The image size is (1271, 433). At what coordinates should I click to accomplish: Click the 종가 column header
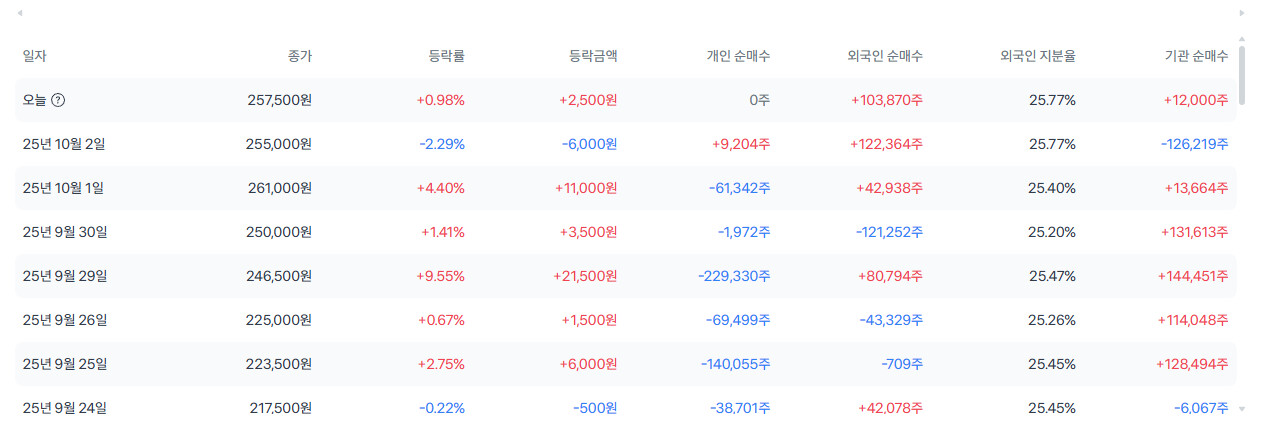pyautogui.click(x=299, y=56)
